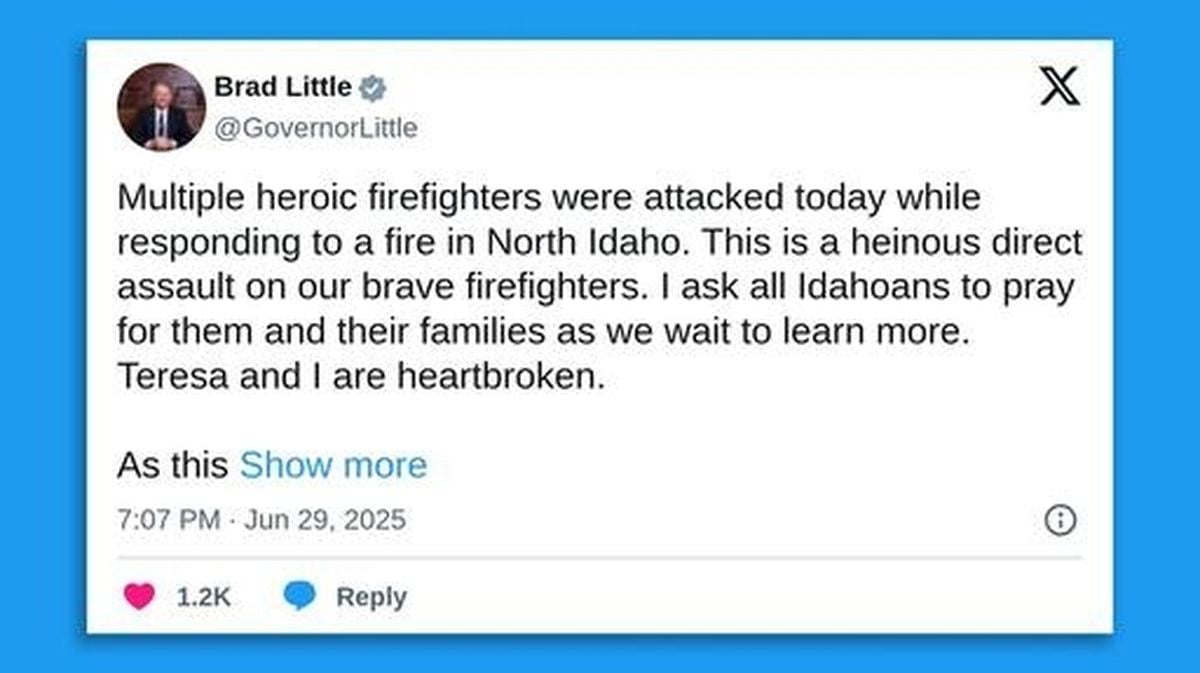Open Brad Little's profile picture
Image resolution: width=1200 pixels, height=673 pixels.
pyautogui.click(x=161, y=107)
